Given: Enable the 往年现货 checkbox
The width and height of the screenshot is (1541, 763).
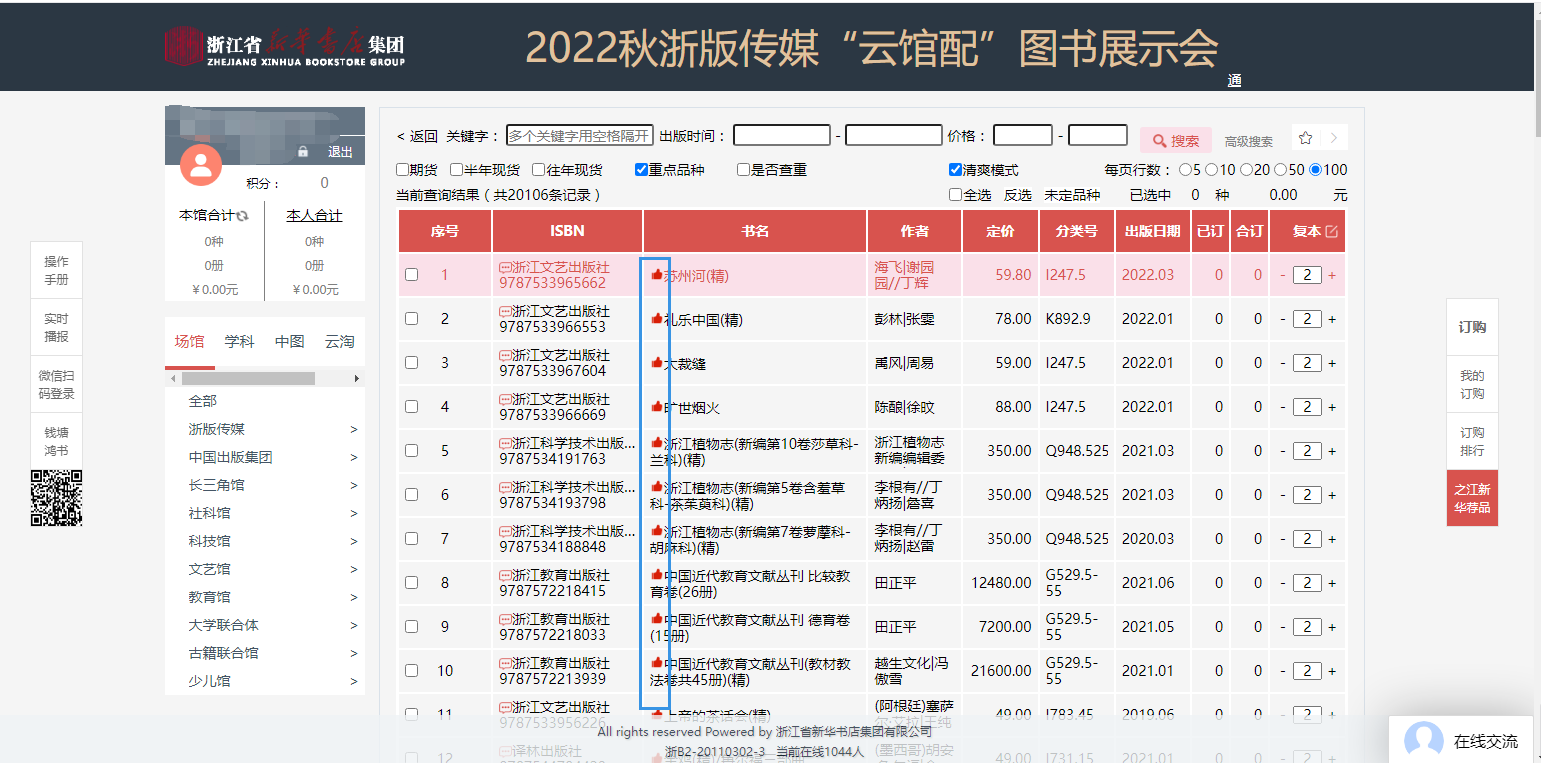Looking at the screenshot, I should (539, 170).
